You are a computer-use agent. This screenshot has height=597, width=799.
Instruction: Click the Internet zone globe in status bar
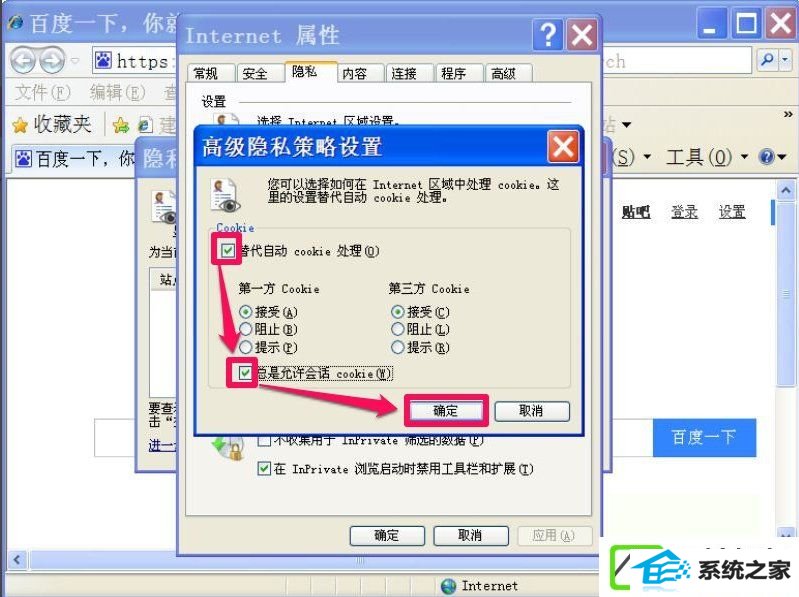pos(448,586)
